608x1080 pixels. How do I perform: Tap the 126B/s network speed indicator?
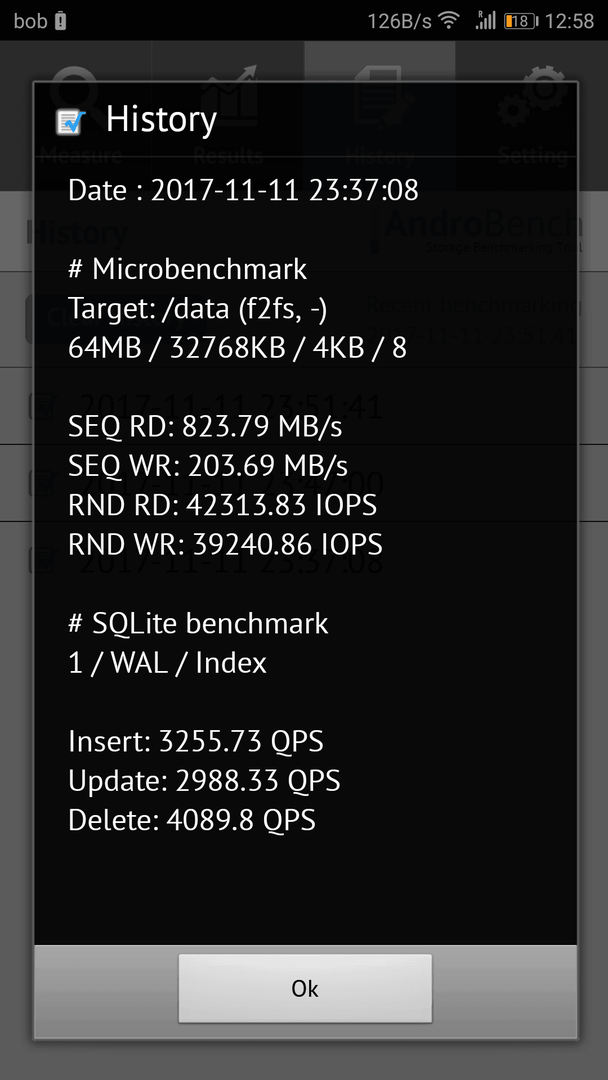pyautogui.click(x=399, y=21)
